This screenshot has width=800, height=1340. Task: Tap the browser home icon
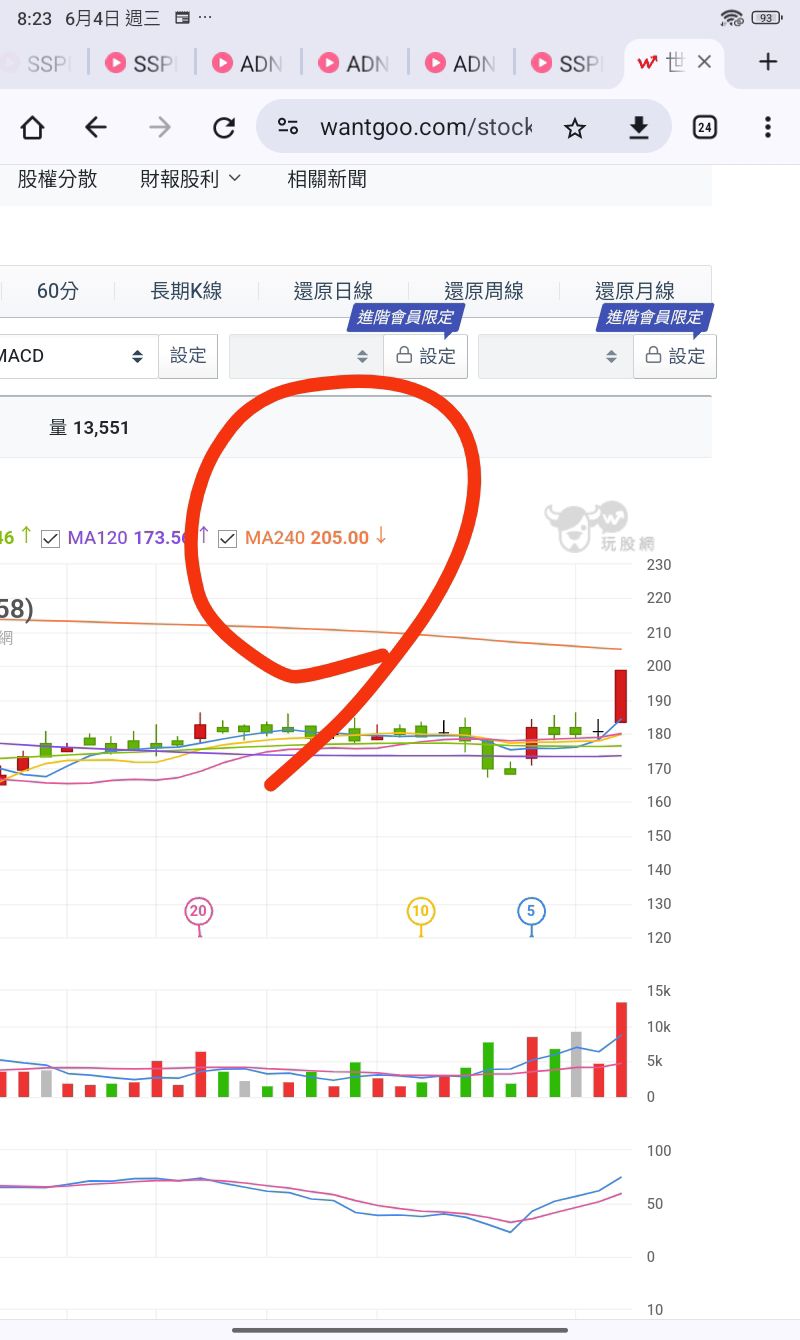(32, 127)
